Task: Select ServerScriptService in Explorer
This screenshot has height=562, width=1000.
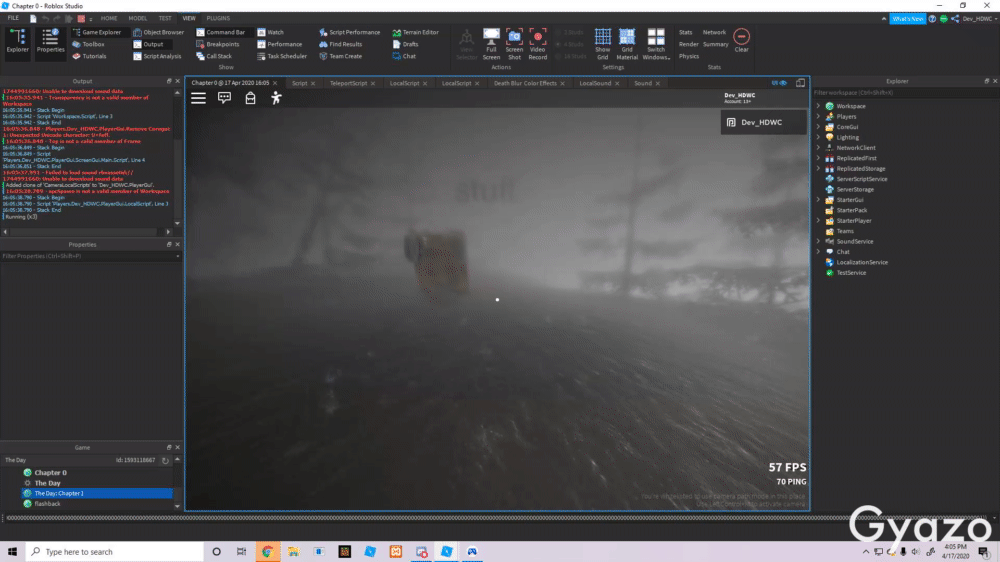Action: pos(861,179)
